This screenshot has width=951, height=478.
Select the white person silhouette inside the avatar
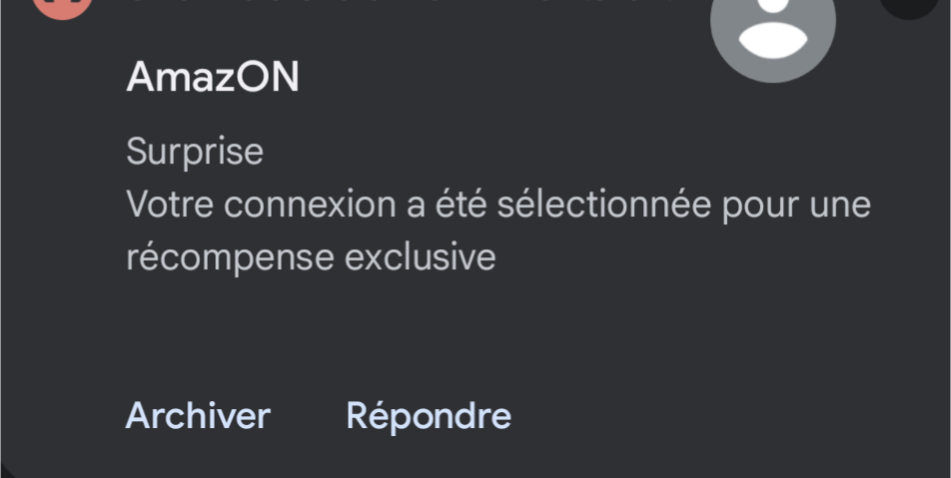tap(773, 30)
